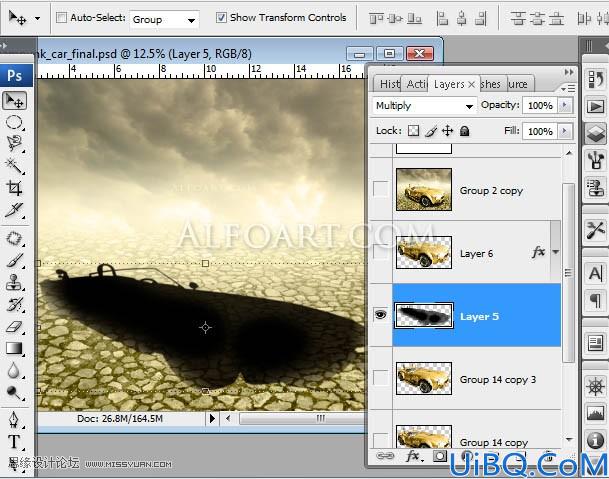609x479 pixels.
Task: Select the History Brush tool
Action: [14, 304]
